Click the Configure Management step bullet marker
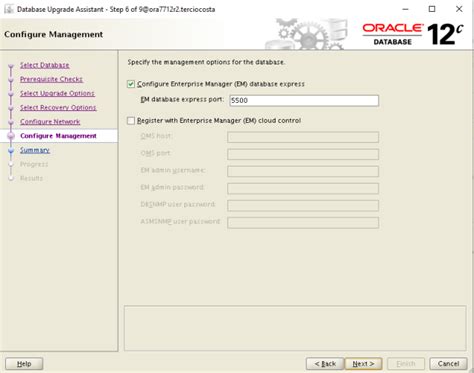This screenshot has width=474, height=373. click(11, 136)
